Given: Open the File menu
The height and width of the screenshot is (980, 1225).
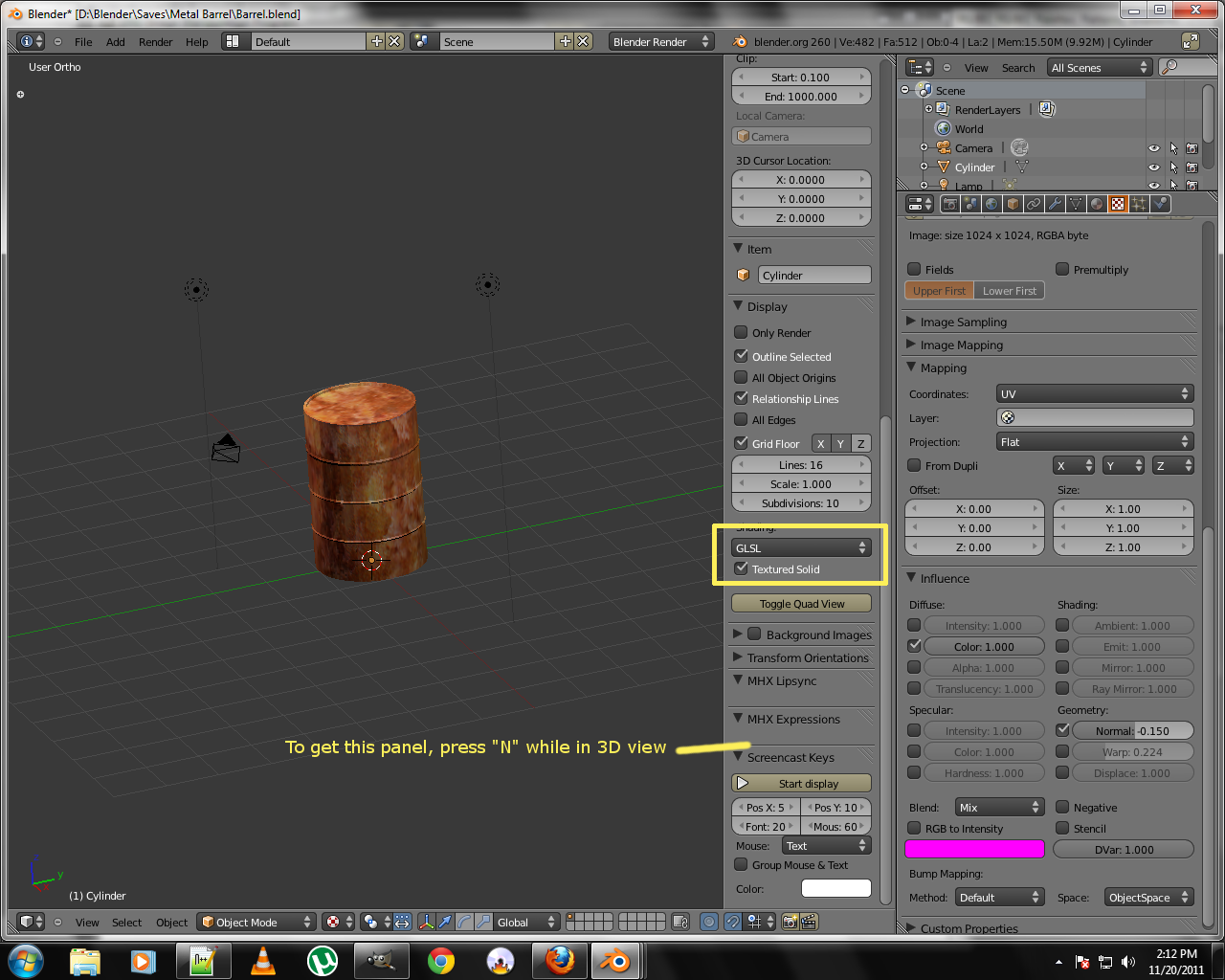Looking at the screenshot, I should [83, 42].
